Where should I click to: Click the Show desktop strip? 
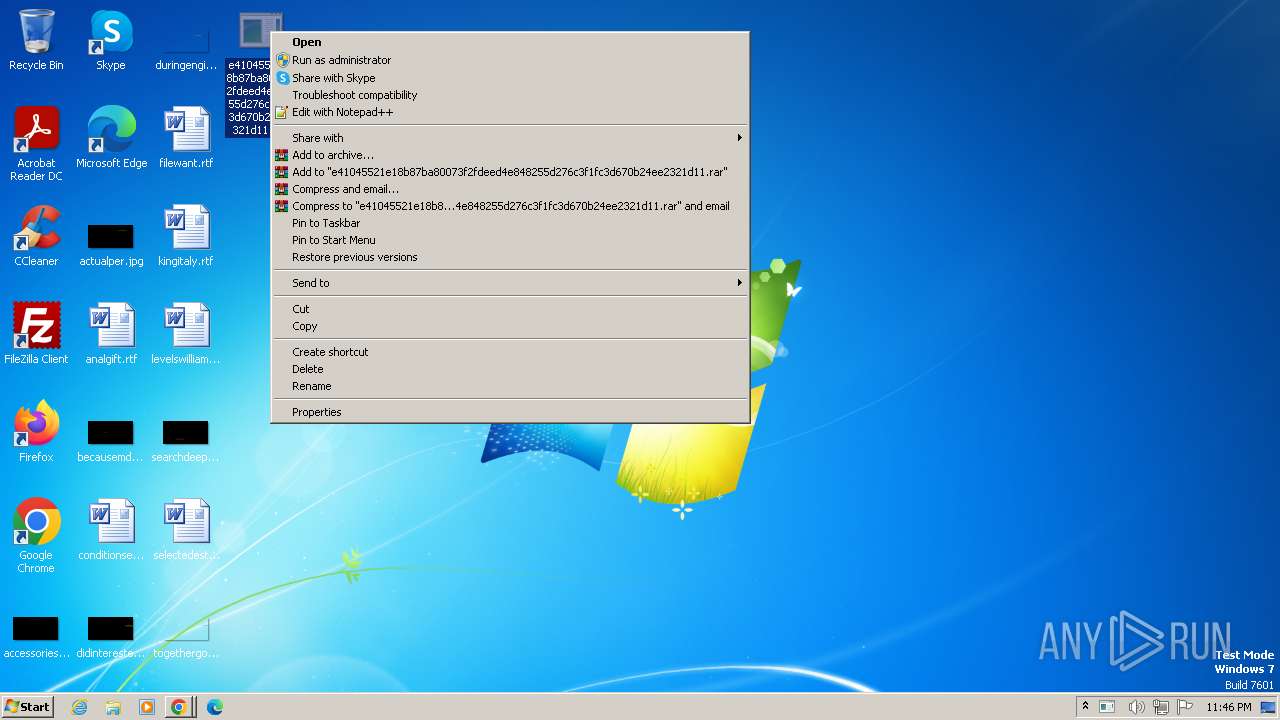pyautogui.click(x=1269, y=707)
